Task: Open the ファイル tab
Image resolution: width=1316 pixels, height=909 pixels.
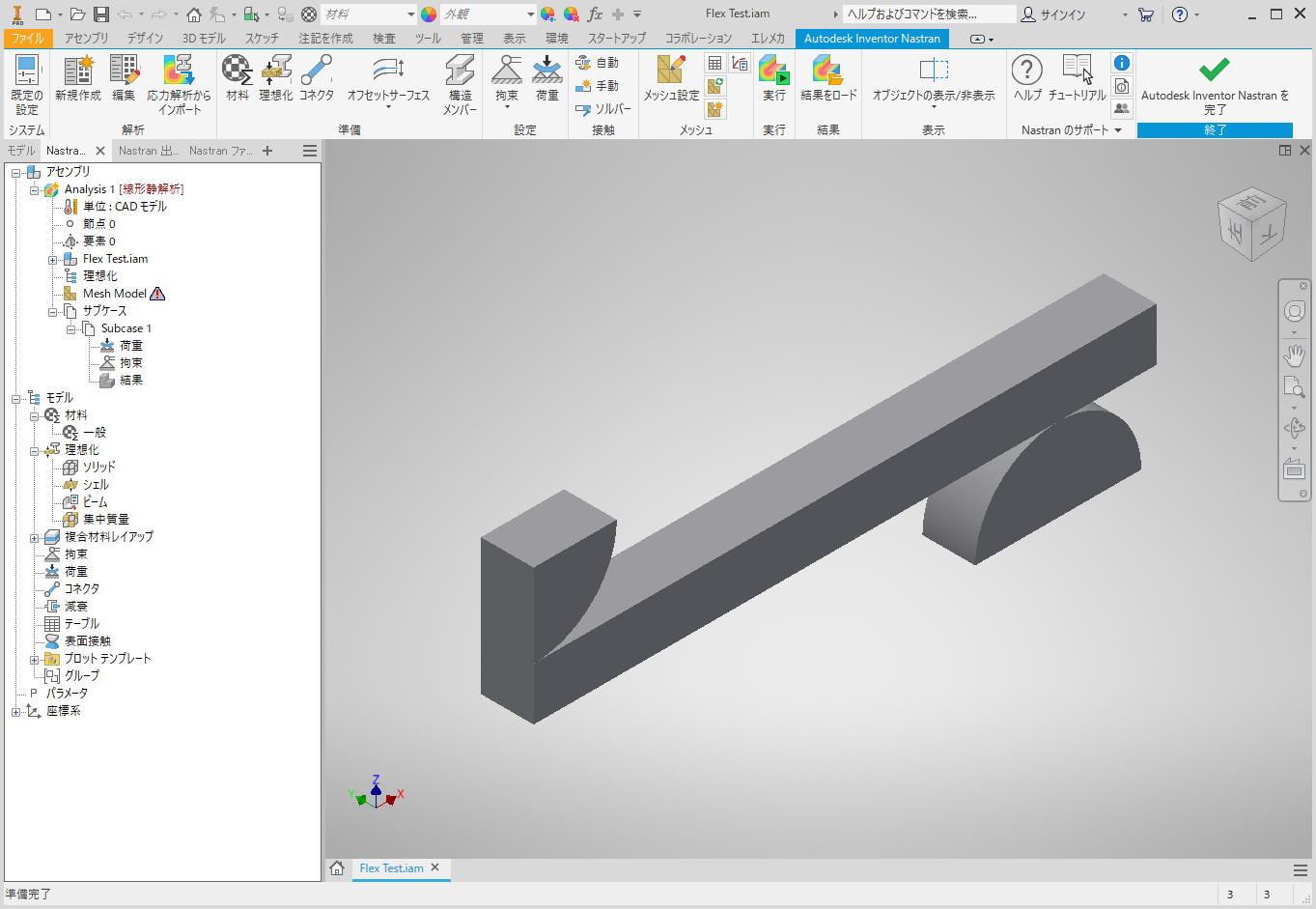Action: point(28,39)
